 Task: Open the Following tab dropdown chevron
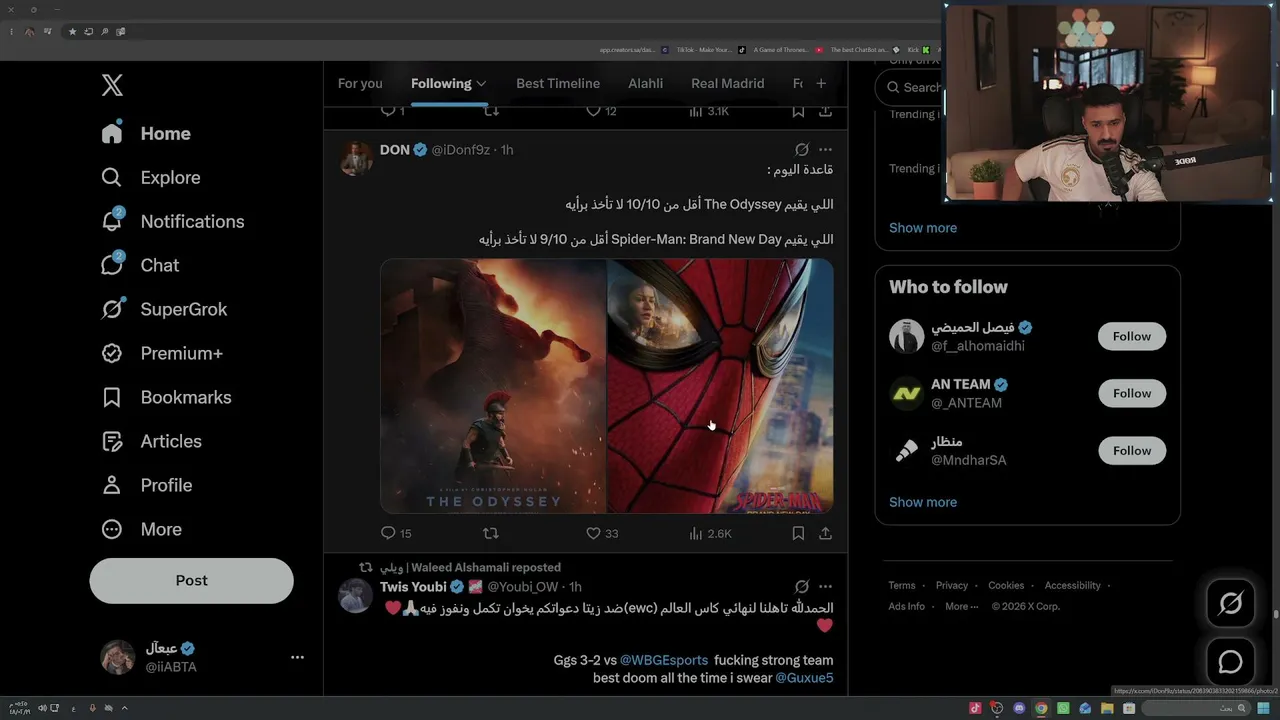481,84
